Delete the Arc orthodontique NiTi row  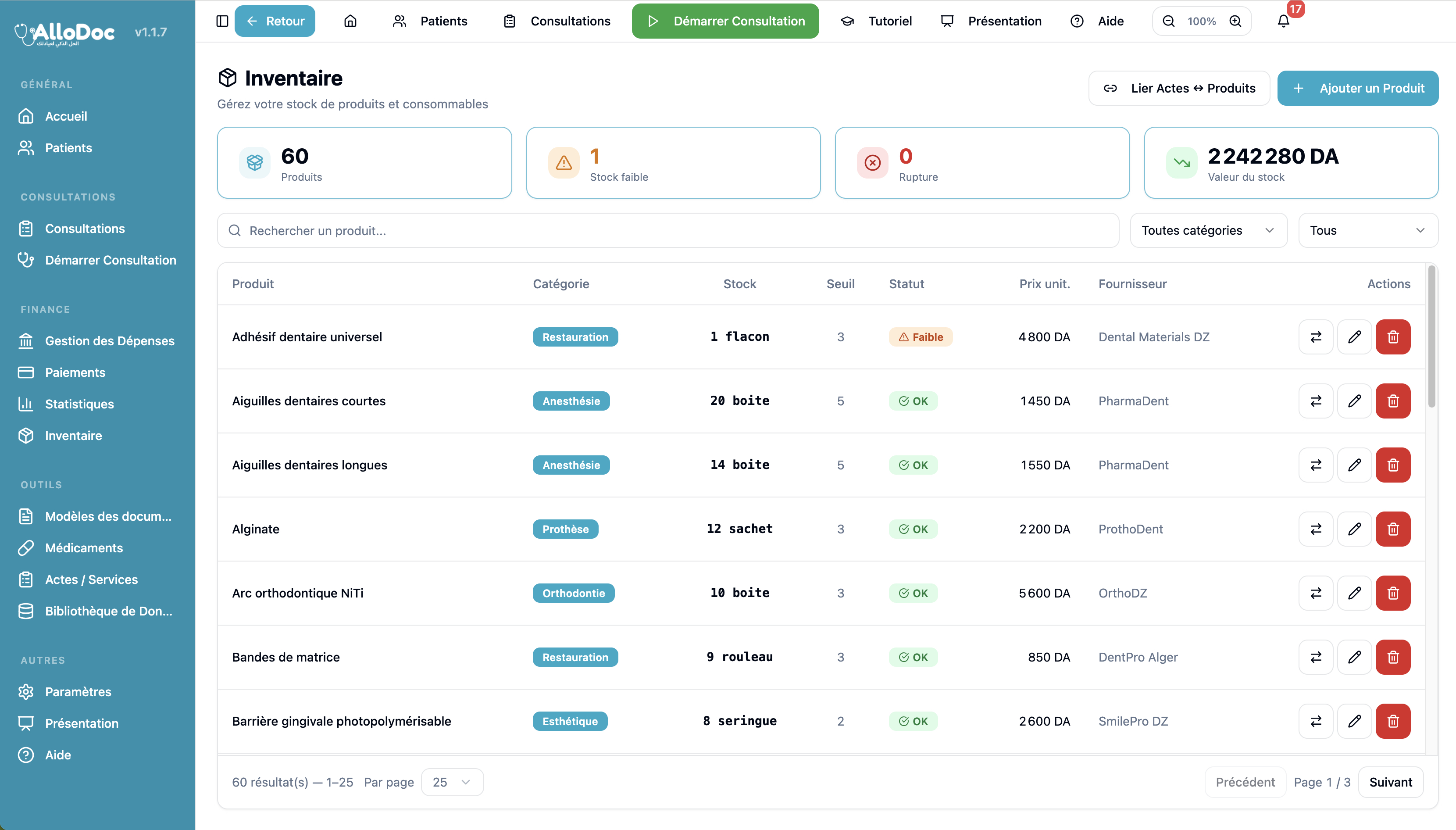click(1393, 593)
